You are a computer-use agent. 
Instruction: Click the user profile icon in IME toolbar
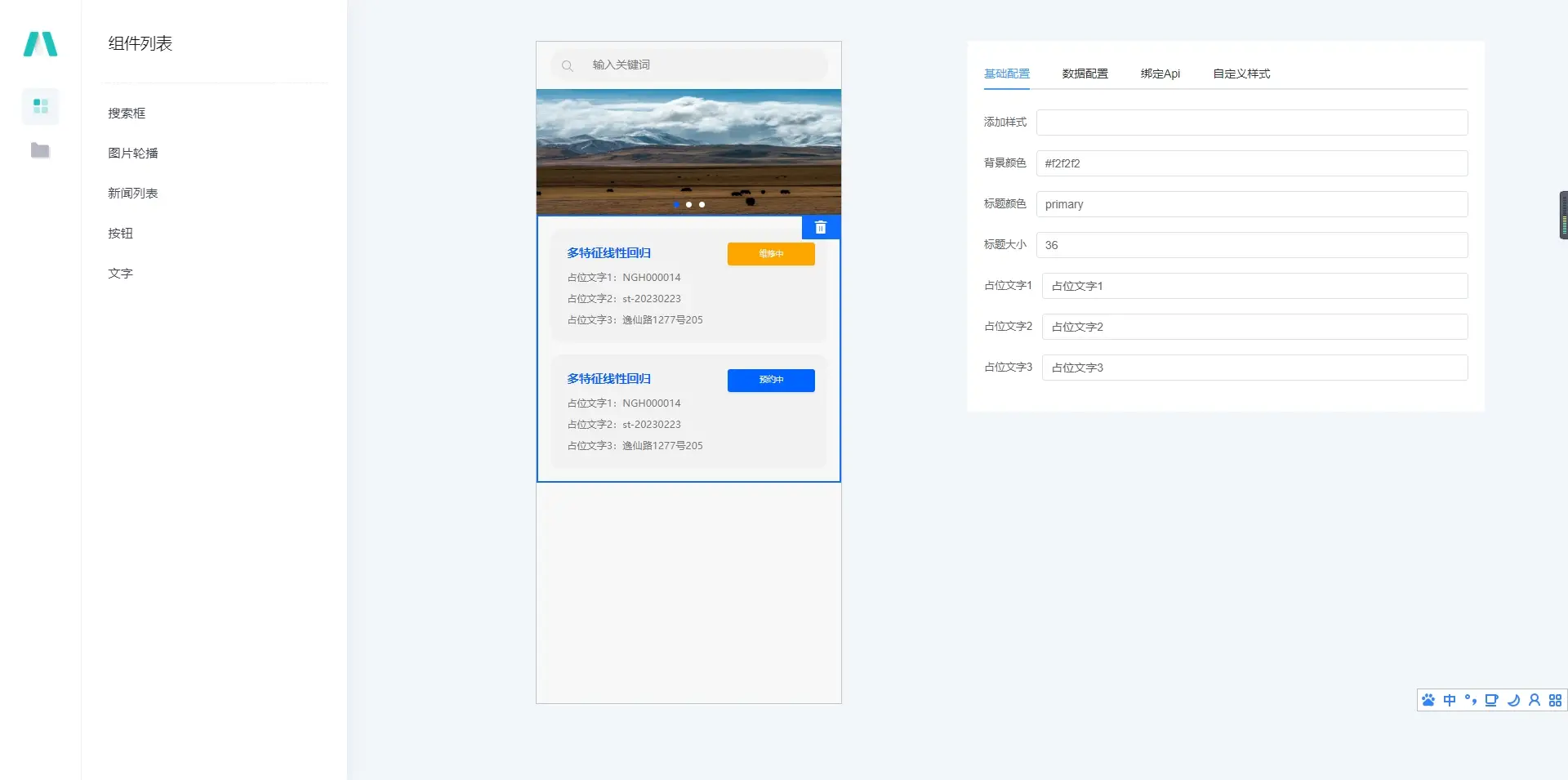(x=1535, y=700)
